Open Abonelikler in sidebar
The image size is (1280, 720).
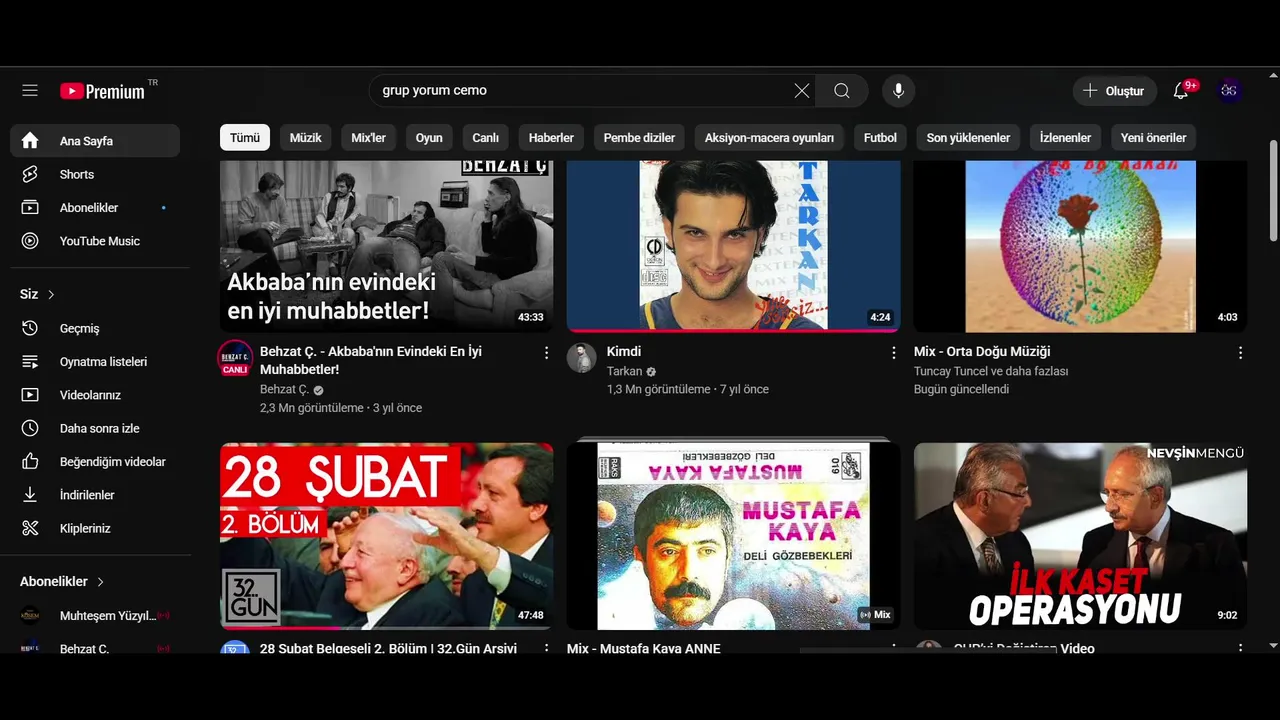(x=95, y=208)
